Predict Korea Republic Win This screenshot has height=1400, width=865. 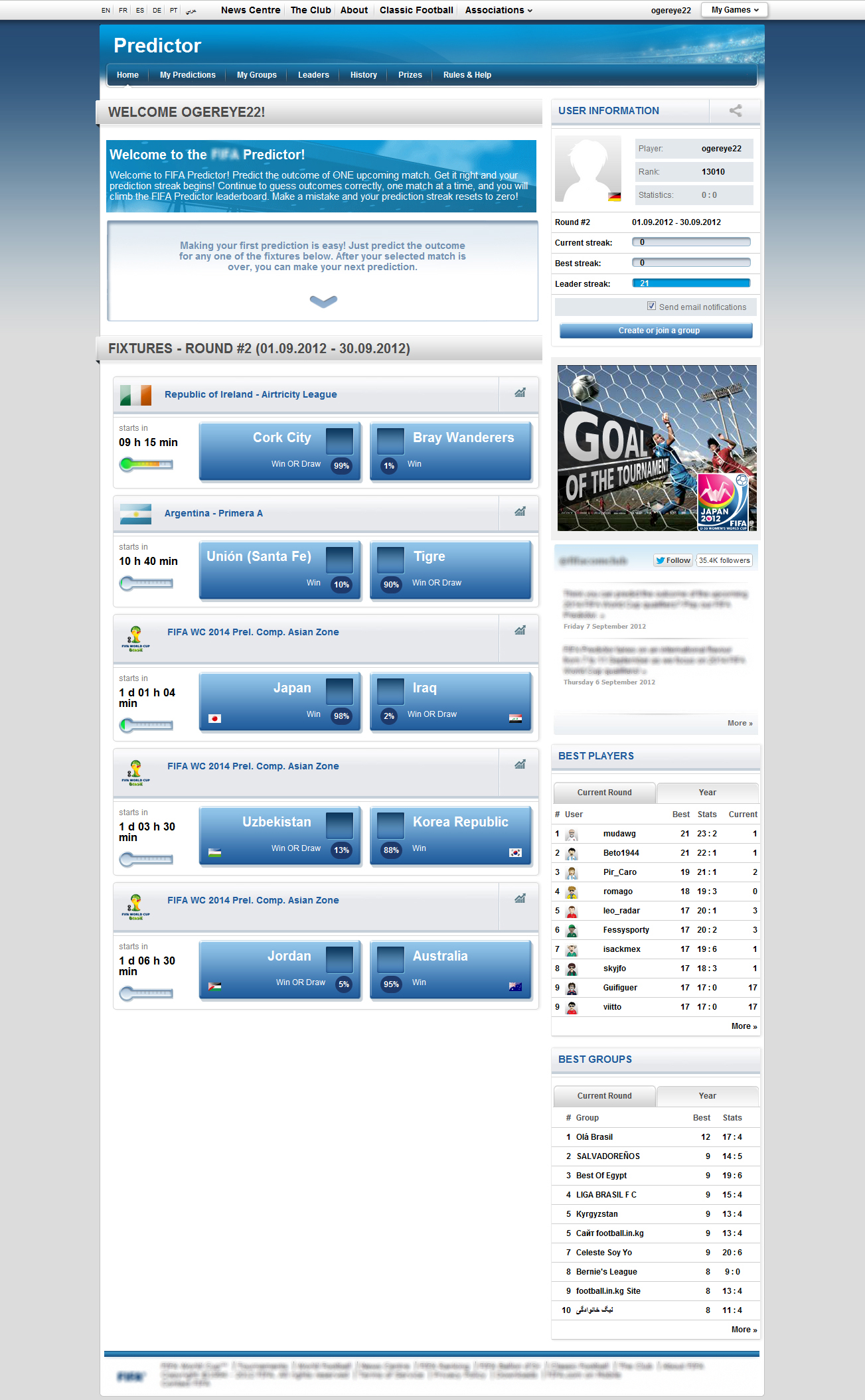click(x=451, y=836)
